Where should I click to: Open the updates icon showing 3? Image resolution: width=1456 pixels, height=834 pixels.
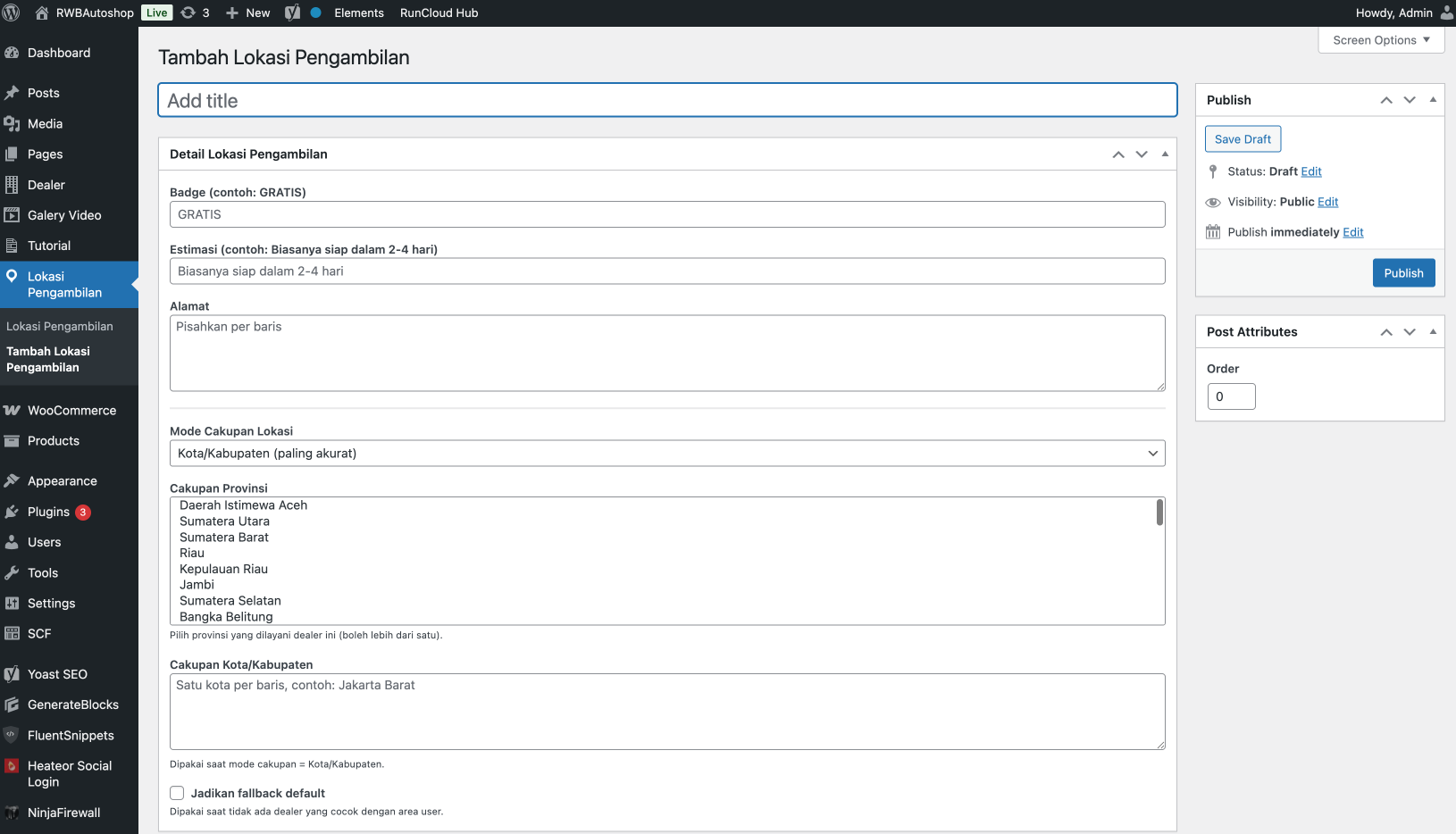pyautogui.click(x=195, y=13)
